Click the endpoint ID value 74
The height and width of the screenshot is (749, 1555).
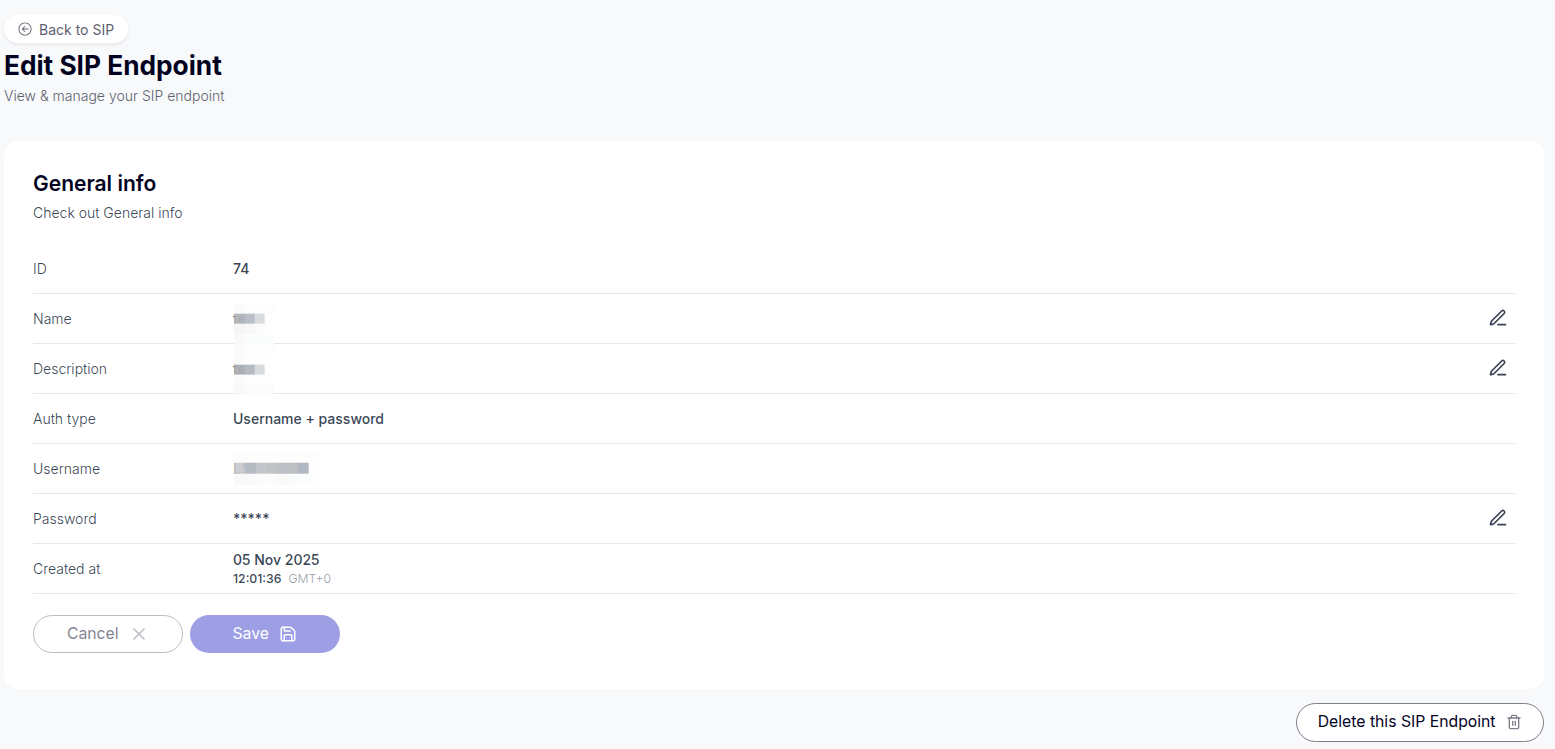(241, 269)
